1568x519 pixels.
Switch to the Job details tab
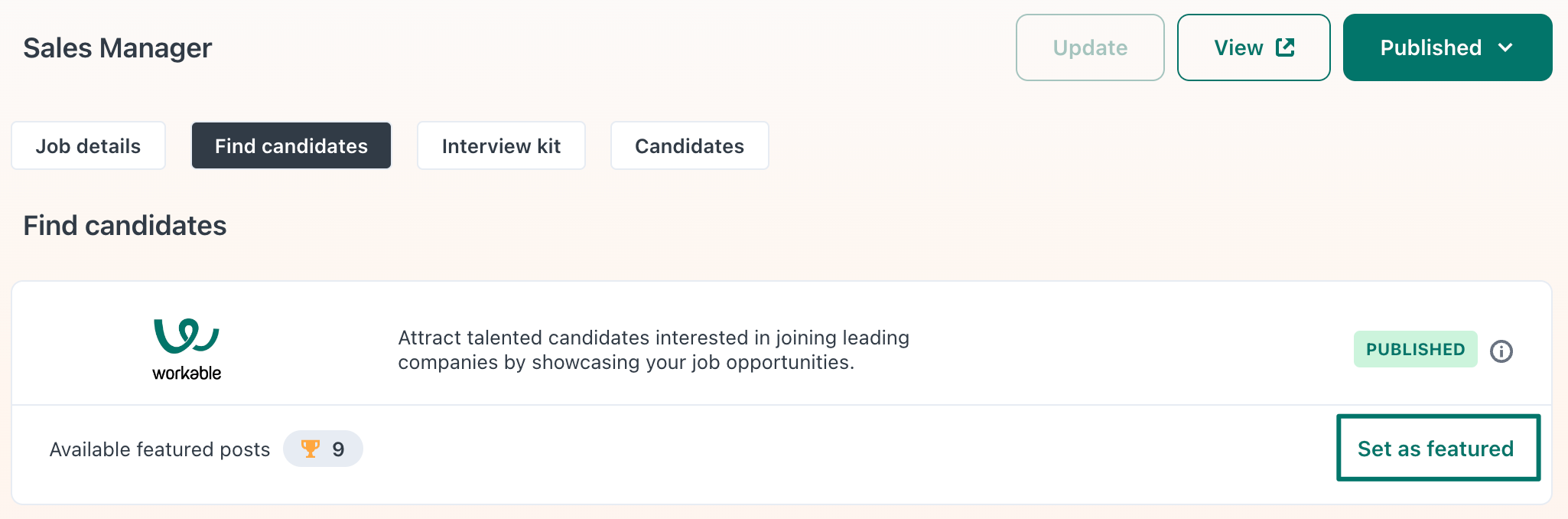(88, 145)
